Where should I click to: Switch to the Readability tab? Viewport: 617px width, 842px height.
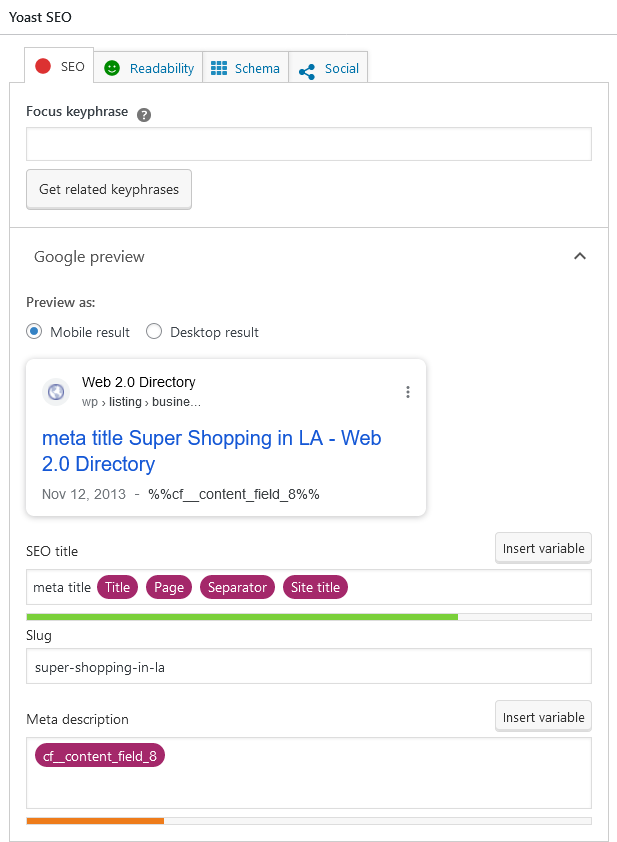(x=149, y=68)
